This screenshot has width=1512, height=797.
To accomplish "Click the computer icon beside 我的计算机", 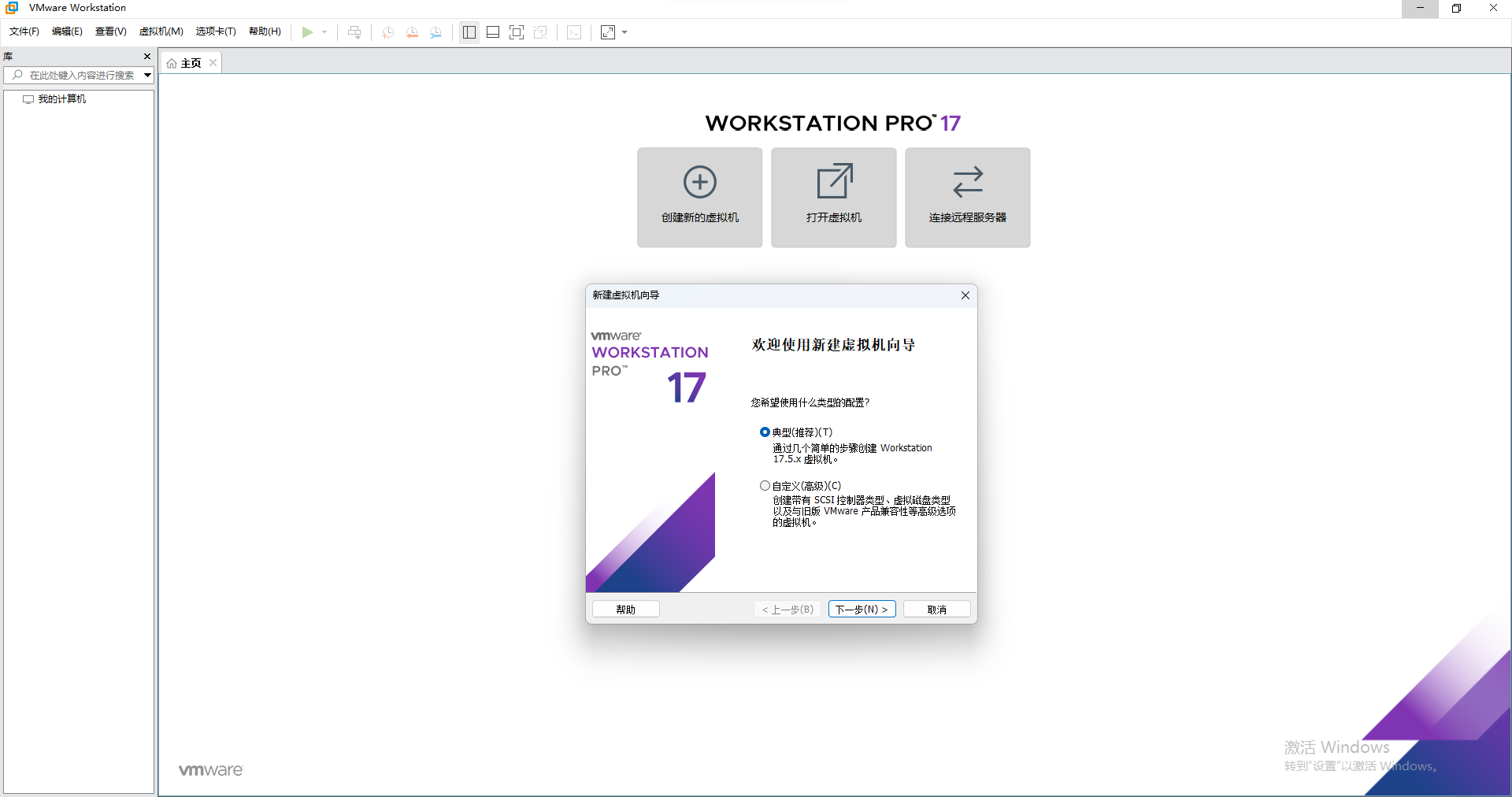I will (x=28, y=99).
